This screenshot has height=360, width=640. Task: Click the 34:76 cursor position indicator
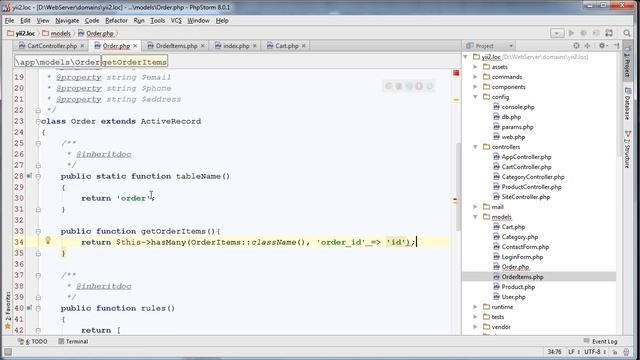pos(554,352)
